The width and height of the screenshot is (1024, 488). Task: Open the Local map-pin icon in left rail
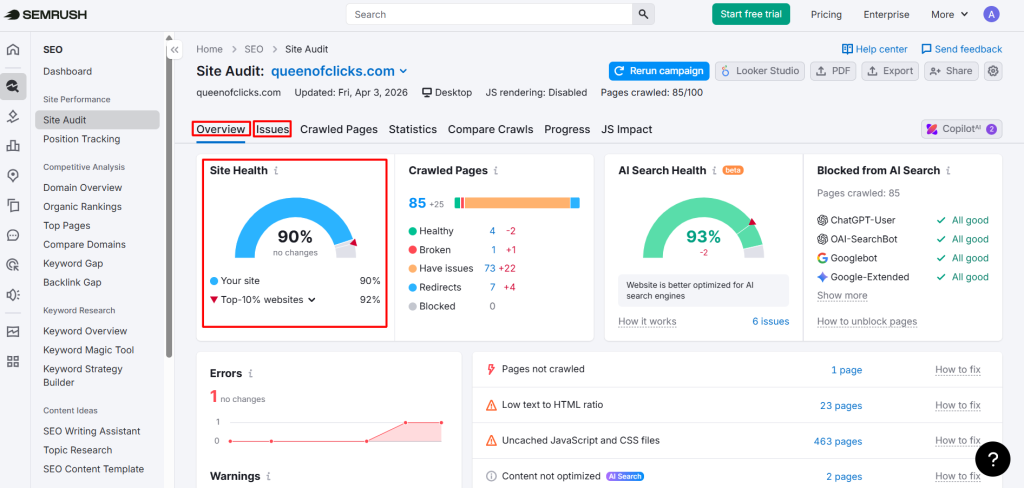(13, 175)
